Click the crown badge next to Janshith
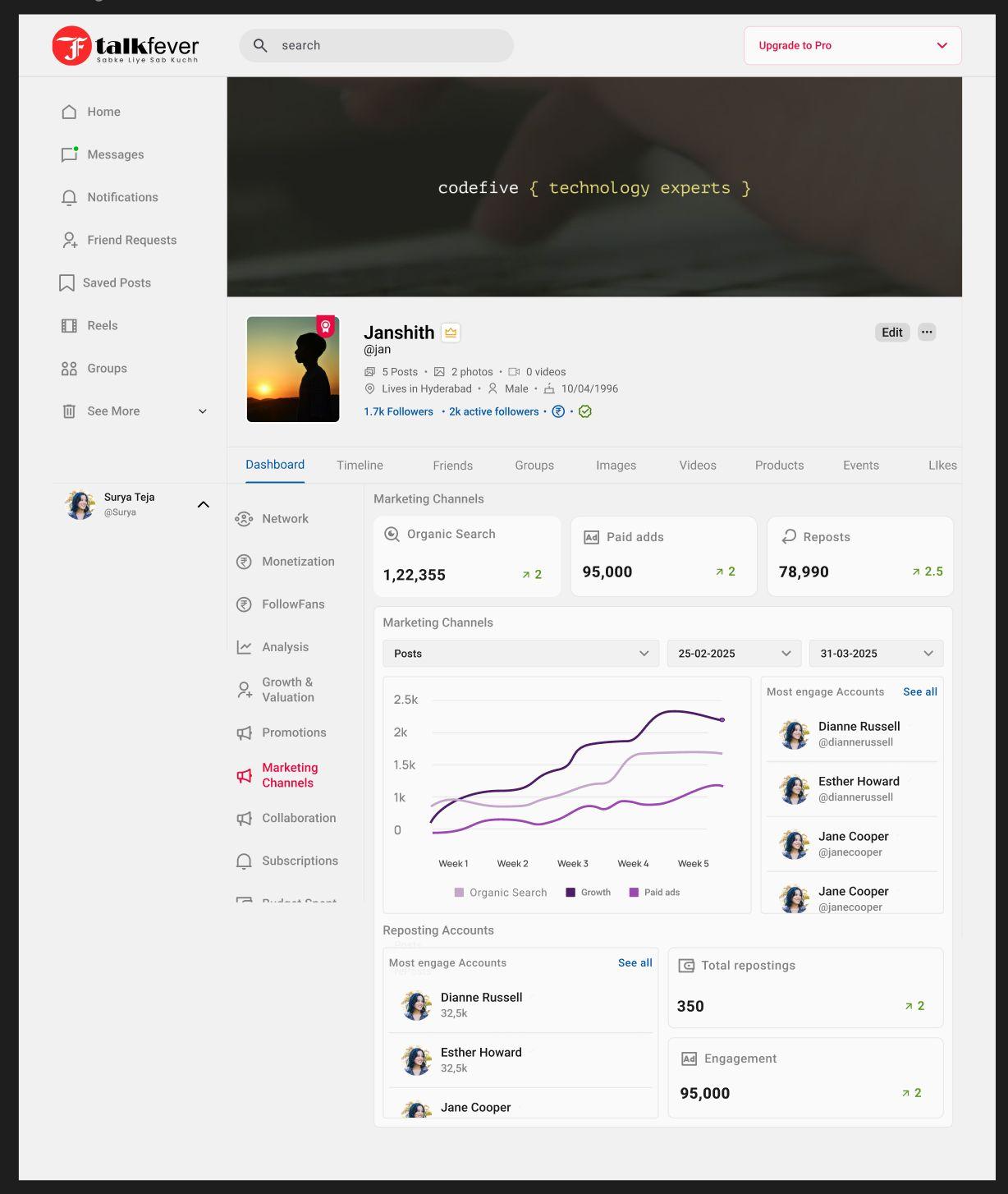Viewport: 1008px width, 1194px height. (x=451, y=333)
